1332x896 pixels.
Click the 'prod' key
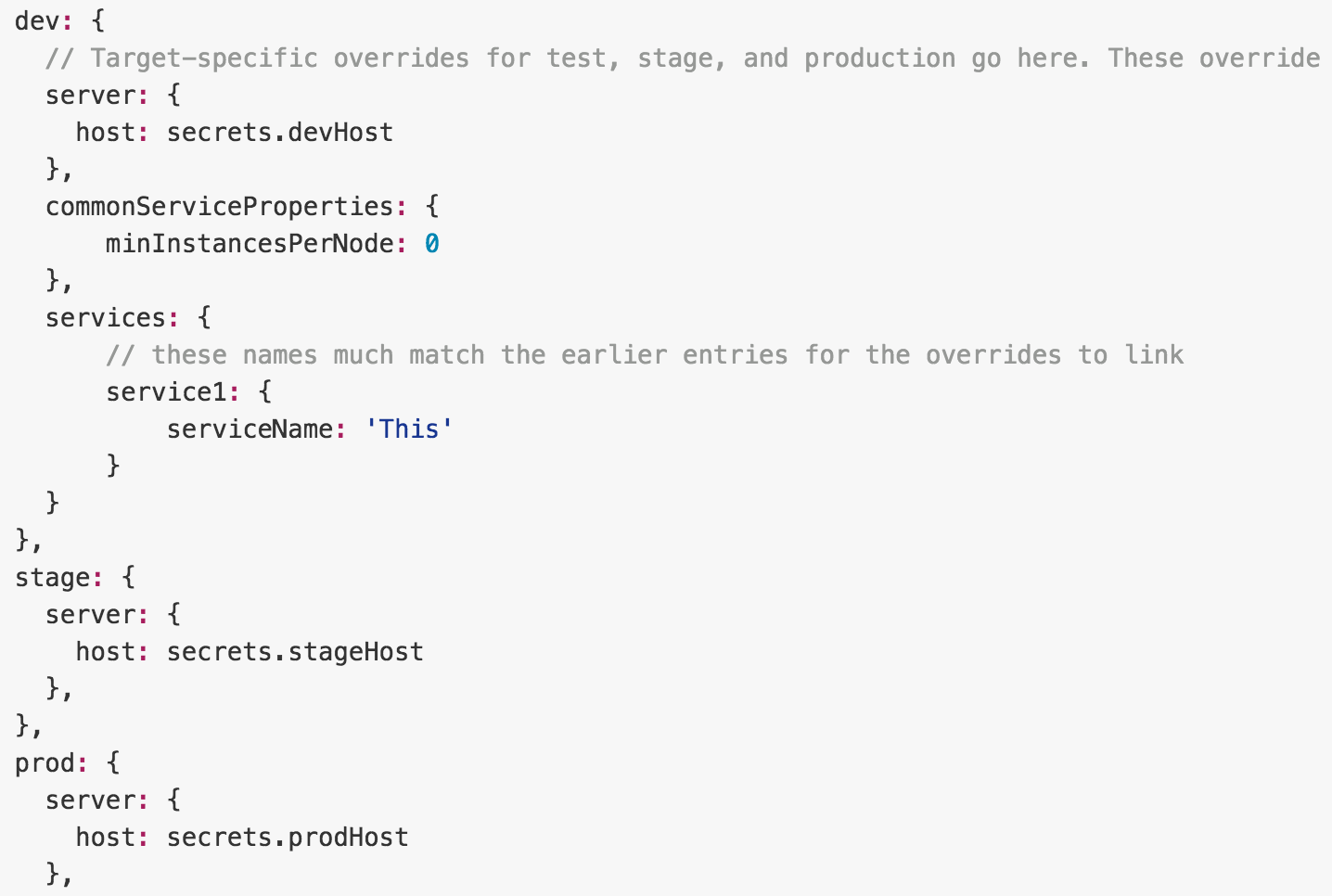coord(45,763)
